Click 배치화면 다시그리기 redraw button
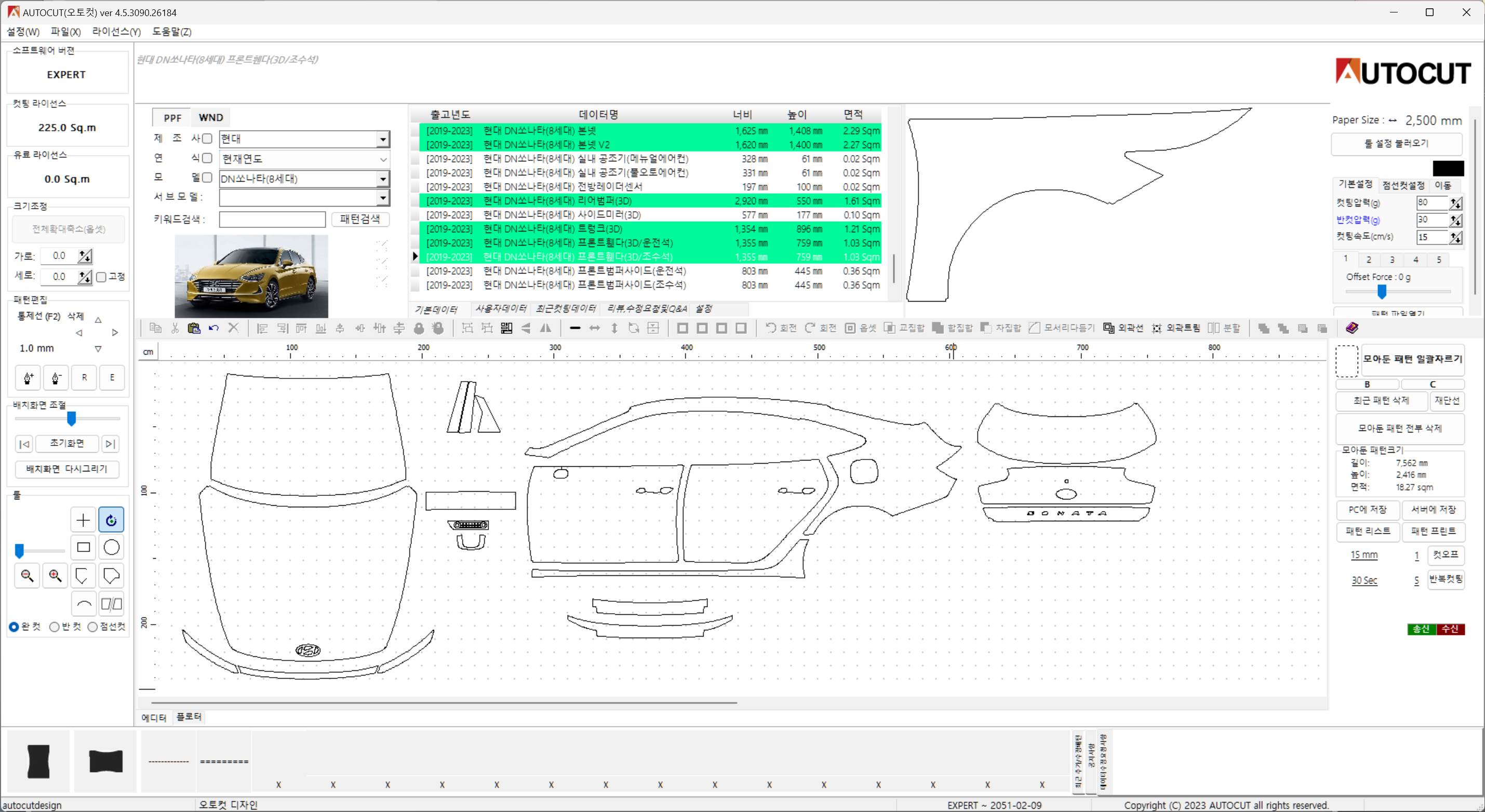Viewport: 1485px width, 812px height. 67,469
